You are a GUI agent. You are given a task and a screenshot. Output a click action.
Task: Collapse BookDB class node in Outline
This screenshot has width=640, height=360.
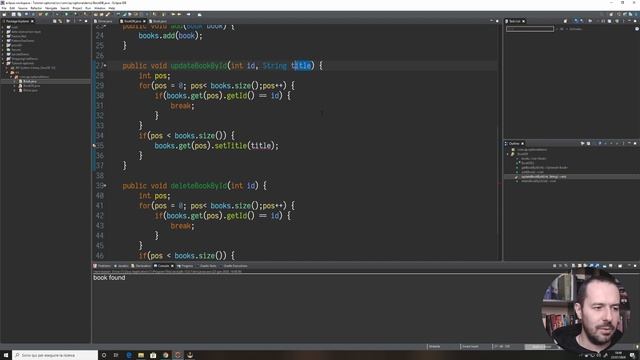coord(507,154)
